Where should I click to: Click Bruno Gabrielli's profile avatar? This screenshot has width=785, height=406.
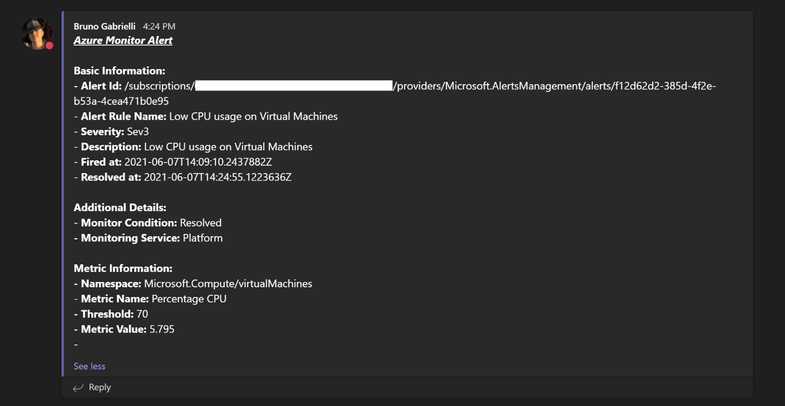(x=37, y=33)
